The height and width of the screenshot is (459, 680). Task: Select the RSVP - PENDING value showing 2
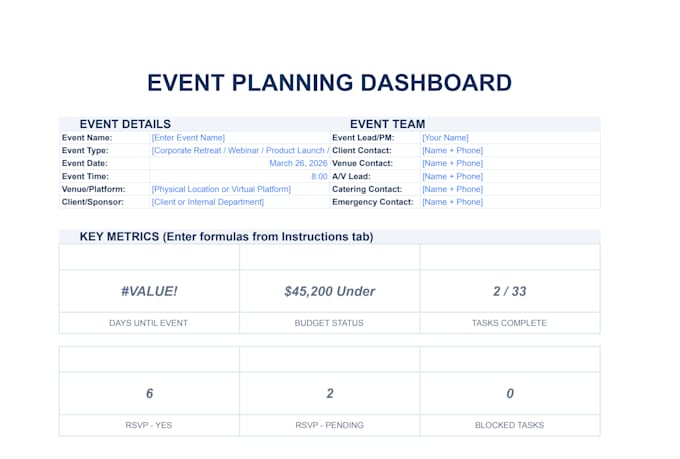[330, 393]
